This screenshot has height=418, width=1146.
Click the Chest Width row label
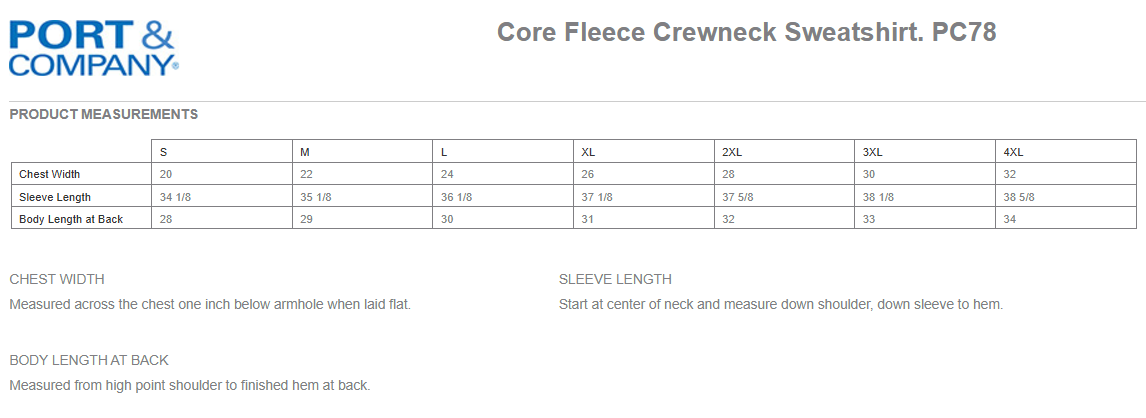tap(49, 174)
